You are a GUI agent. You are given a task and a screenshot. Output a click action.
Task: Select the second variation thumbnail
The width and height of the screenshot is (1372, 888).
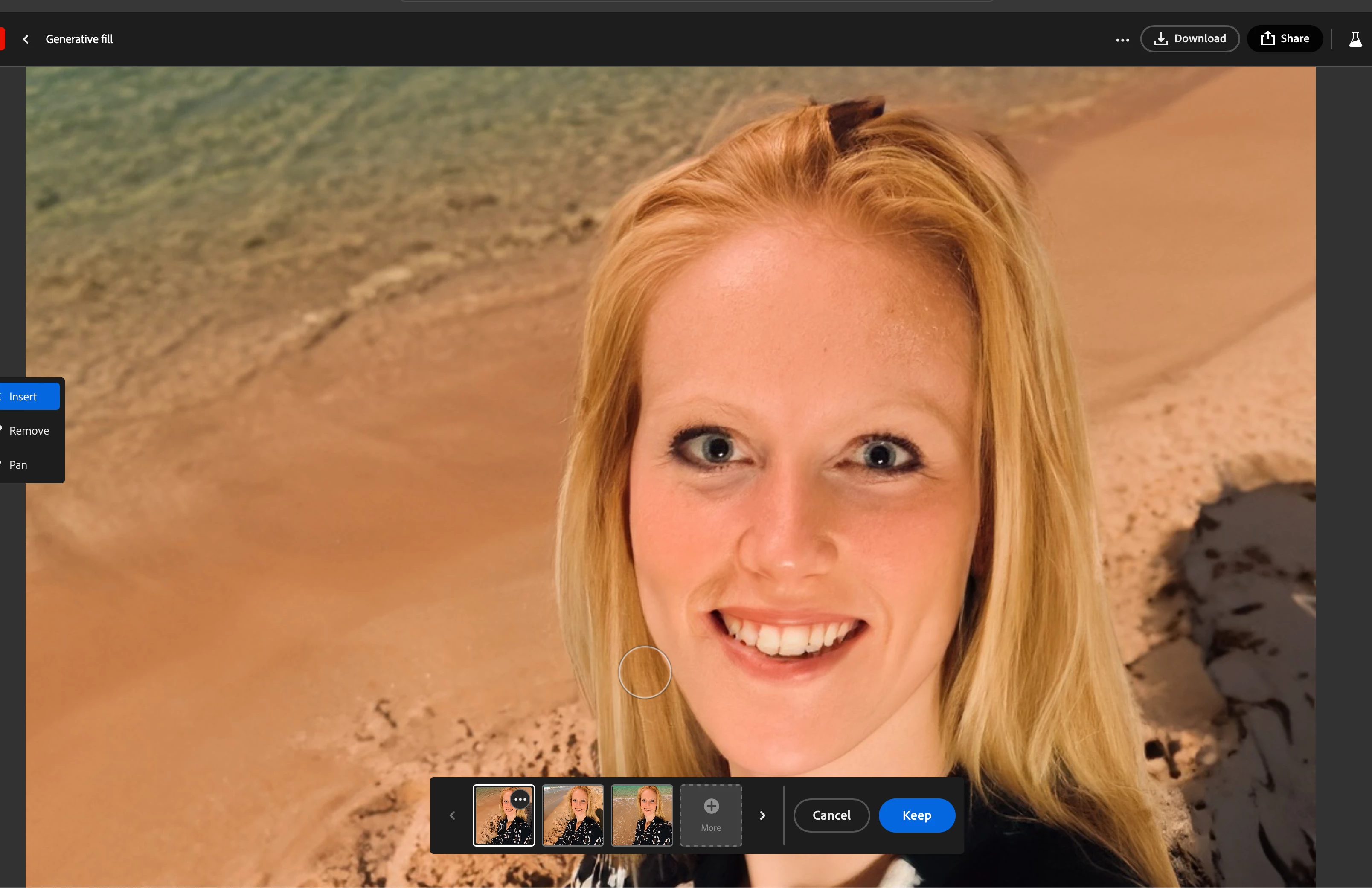tap(573, 815)
